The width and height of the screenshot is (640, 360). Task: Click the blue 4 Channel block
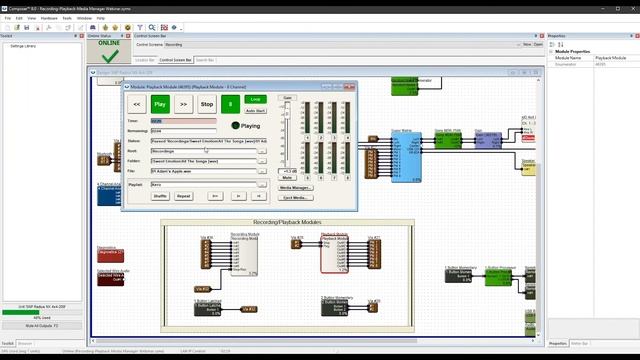pyautogui.click(x=109, y=196)
